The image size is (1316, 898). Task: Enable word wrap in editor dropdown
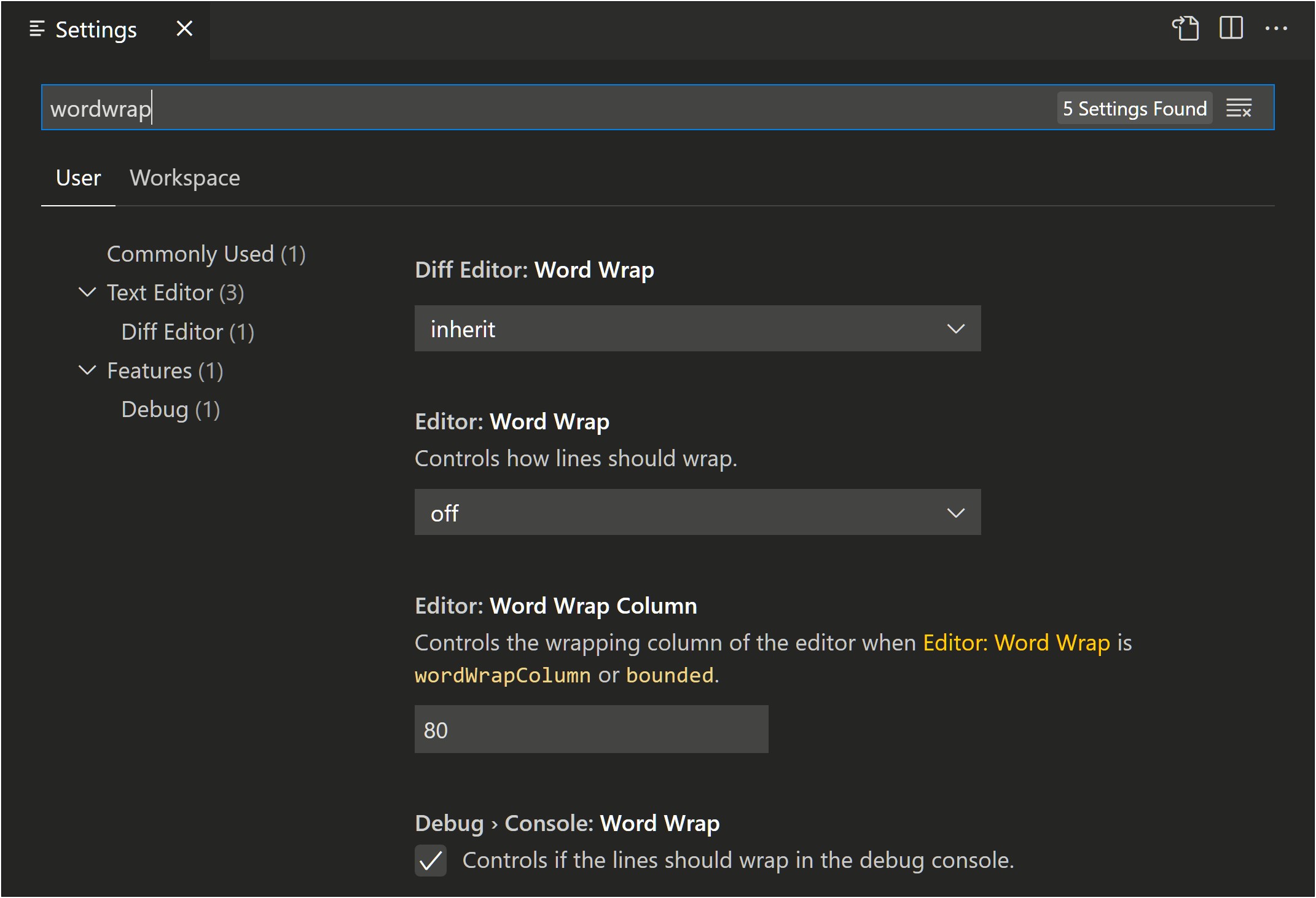[697, 514]
